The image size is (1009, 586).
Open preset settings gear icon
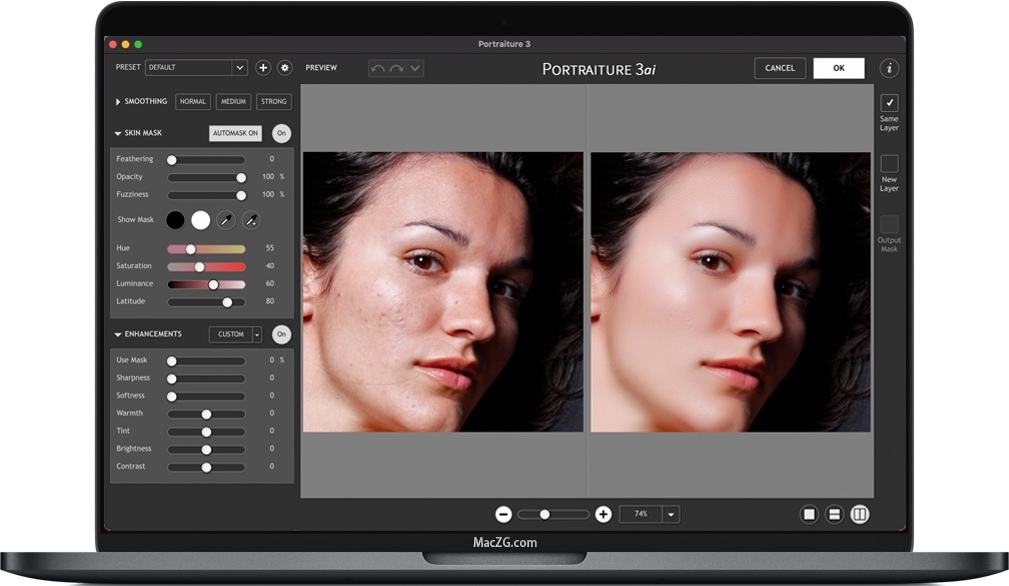click(285, 68)
